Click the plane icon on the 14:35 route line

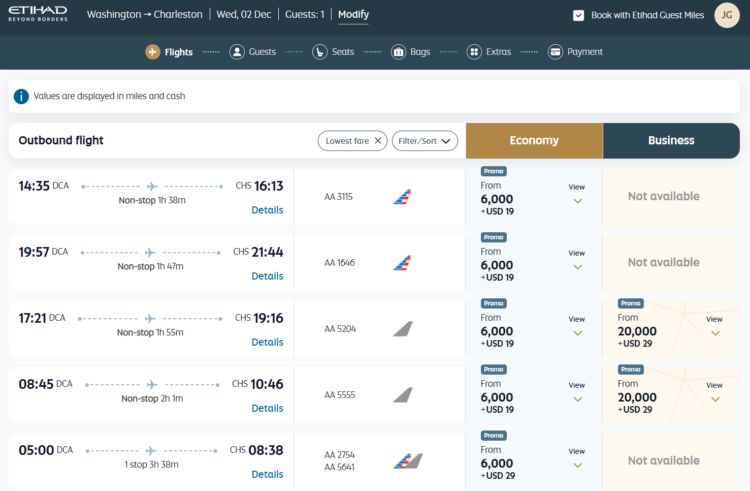[152, 186]
